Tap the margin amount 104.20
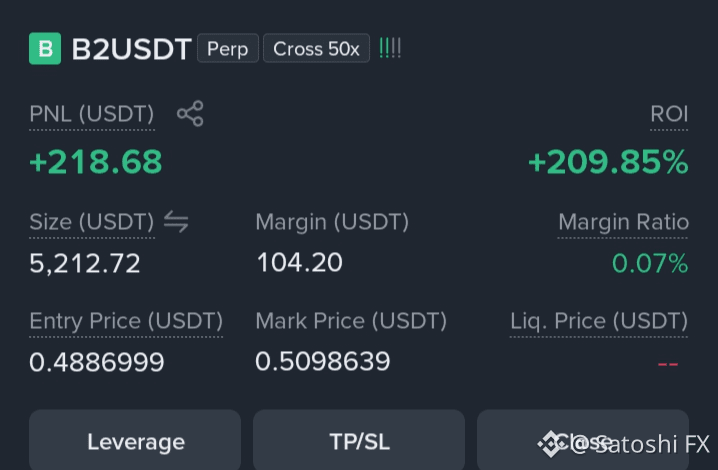This screenshot has height=470, width=718. [x=299, y=262]
